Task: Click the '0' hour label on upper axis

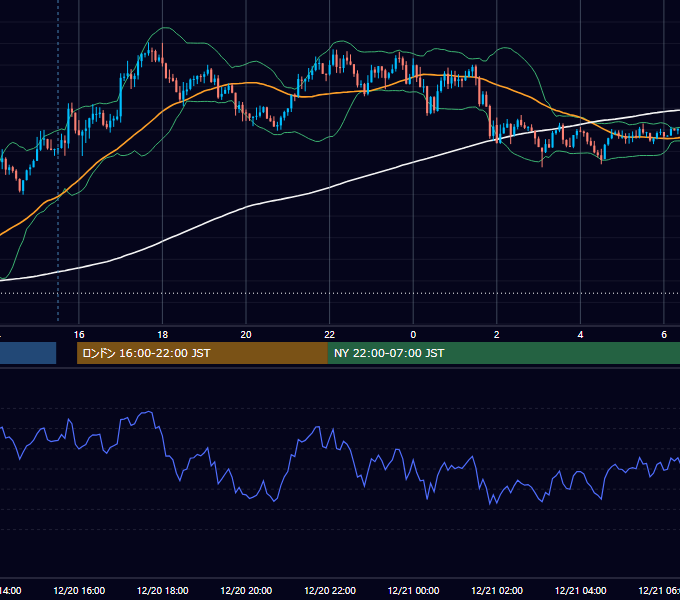Action: click(413, 335)
